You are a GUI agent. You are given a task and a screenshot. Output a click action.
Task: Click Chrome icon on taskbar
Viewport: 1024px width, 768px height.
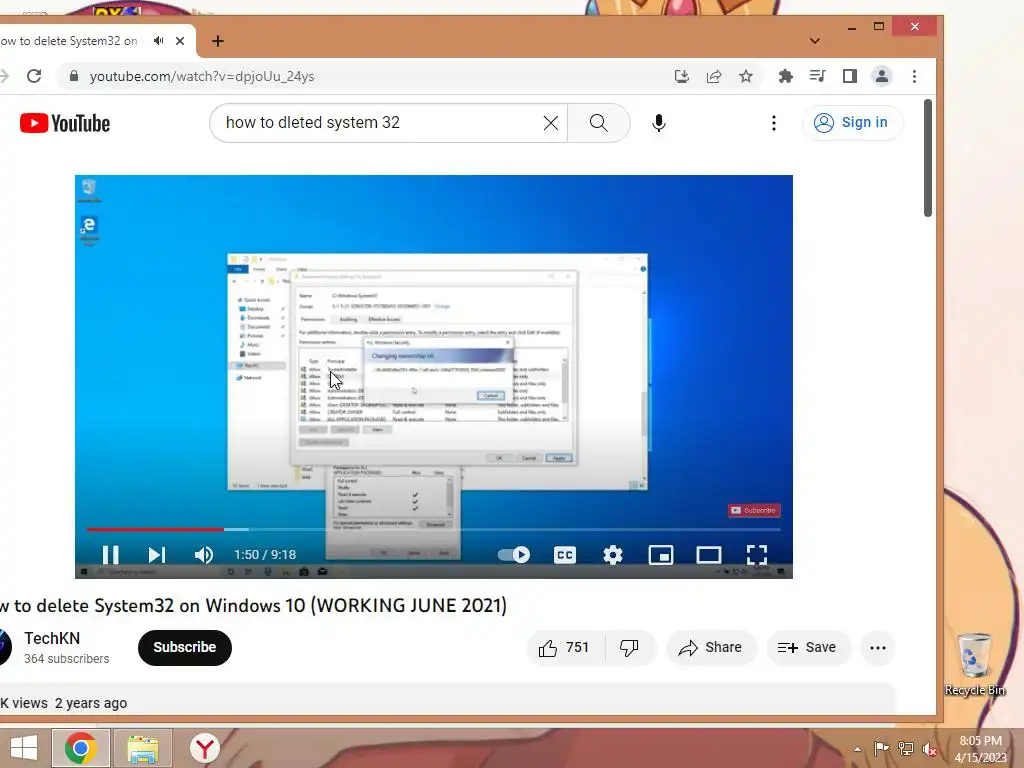point(81,748)
